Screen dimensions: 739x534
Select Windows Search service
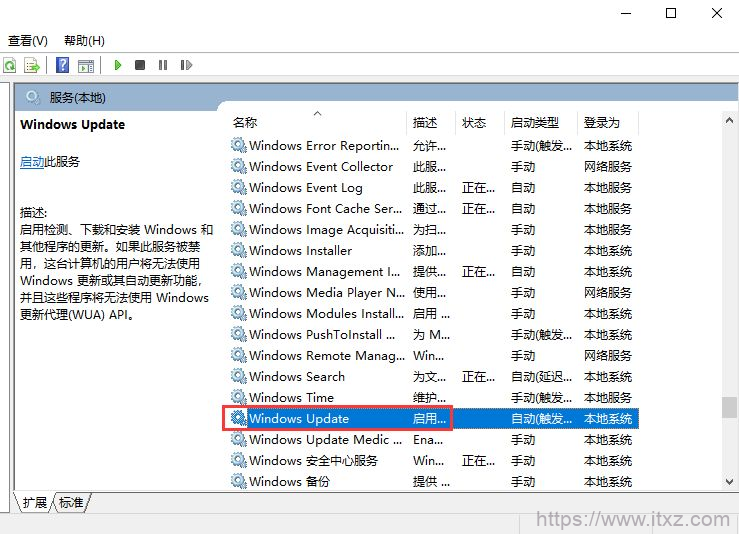click(x=434, y=377)
